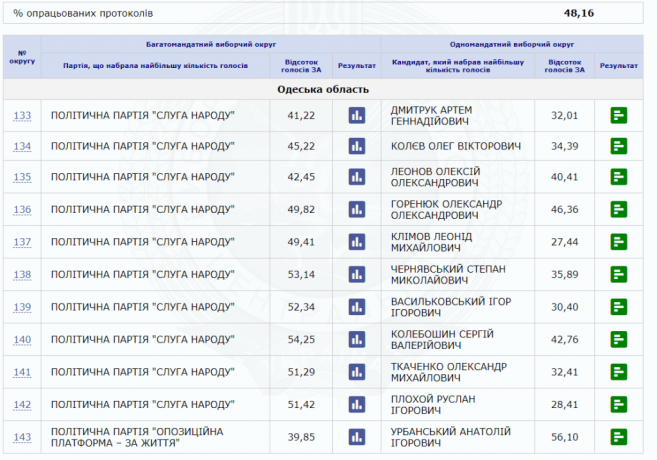View candidate results list for district 143

(x=618, y=437)
